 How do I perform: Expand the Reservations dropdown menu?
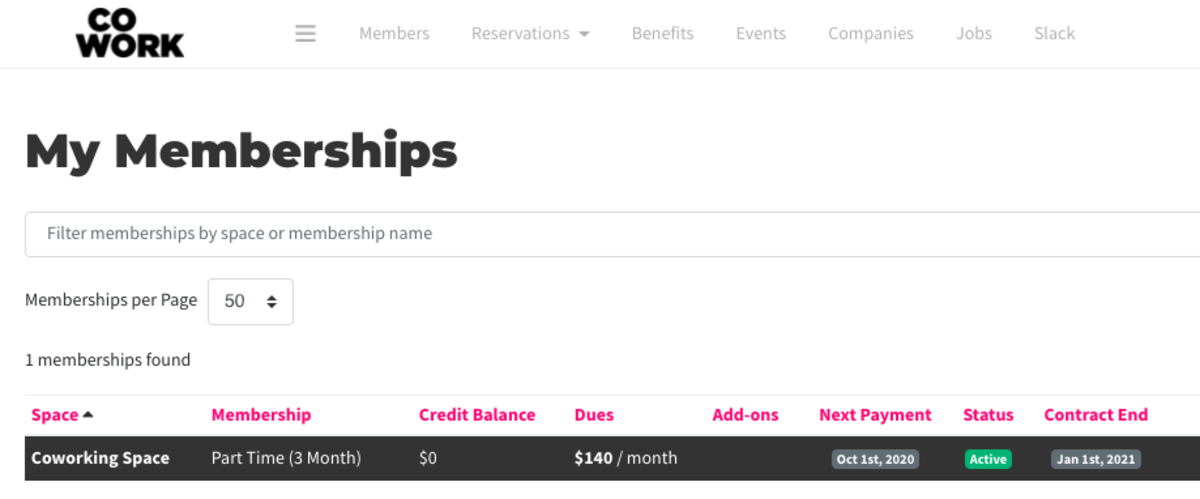[x=530, y=33]
